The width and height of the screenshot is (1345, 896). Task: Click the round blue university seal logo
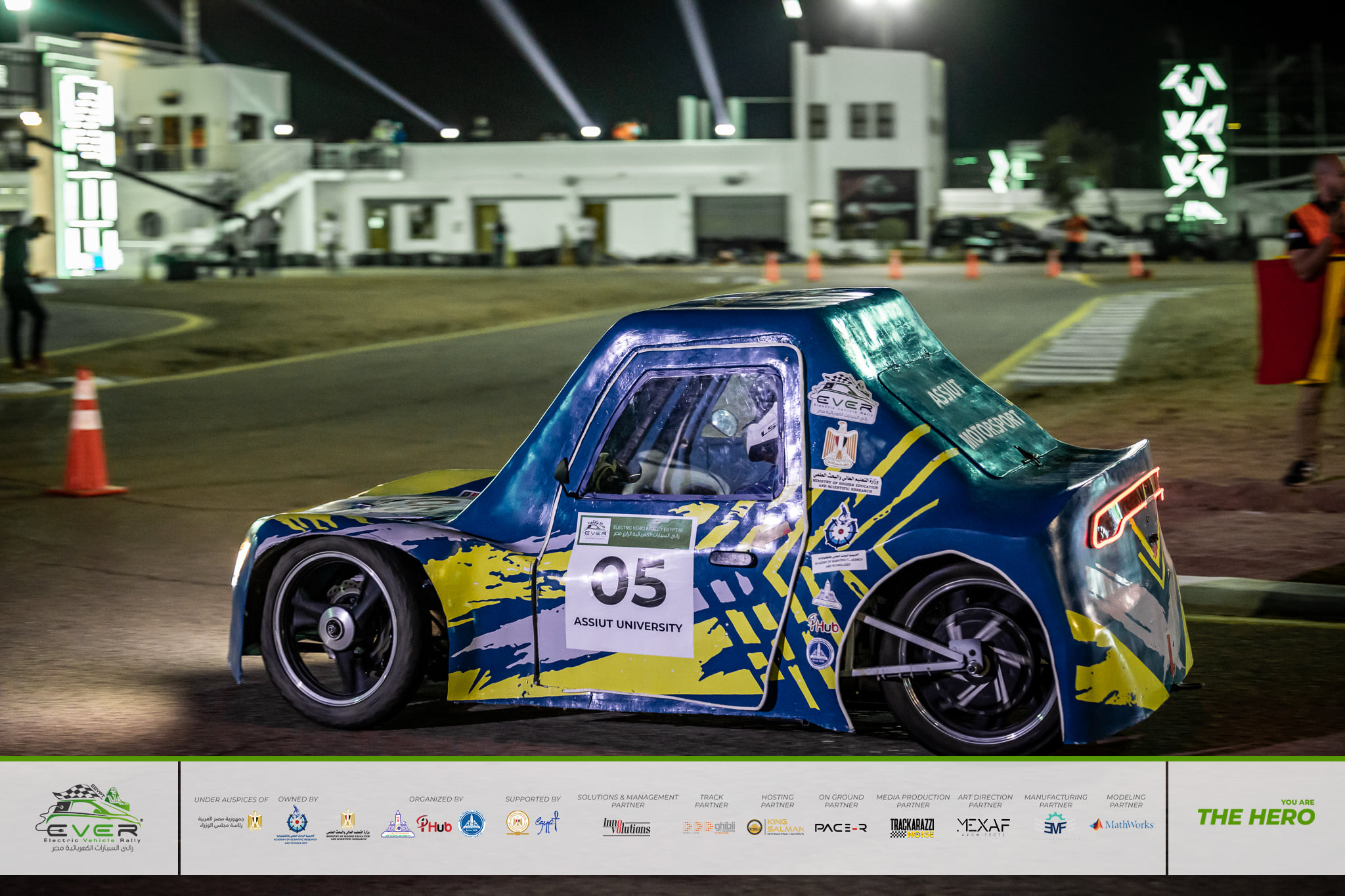coord(472,823)
